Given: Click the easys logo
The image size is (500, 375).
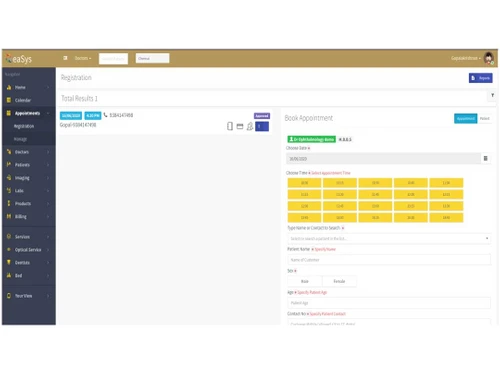Looking at the screenshot, I should pyautogui.click(x=19, y=59).
